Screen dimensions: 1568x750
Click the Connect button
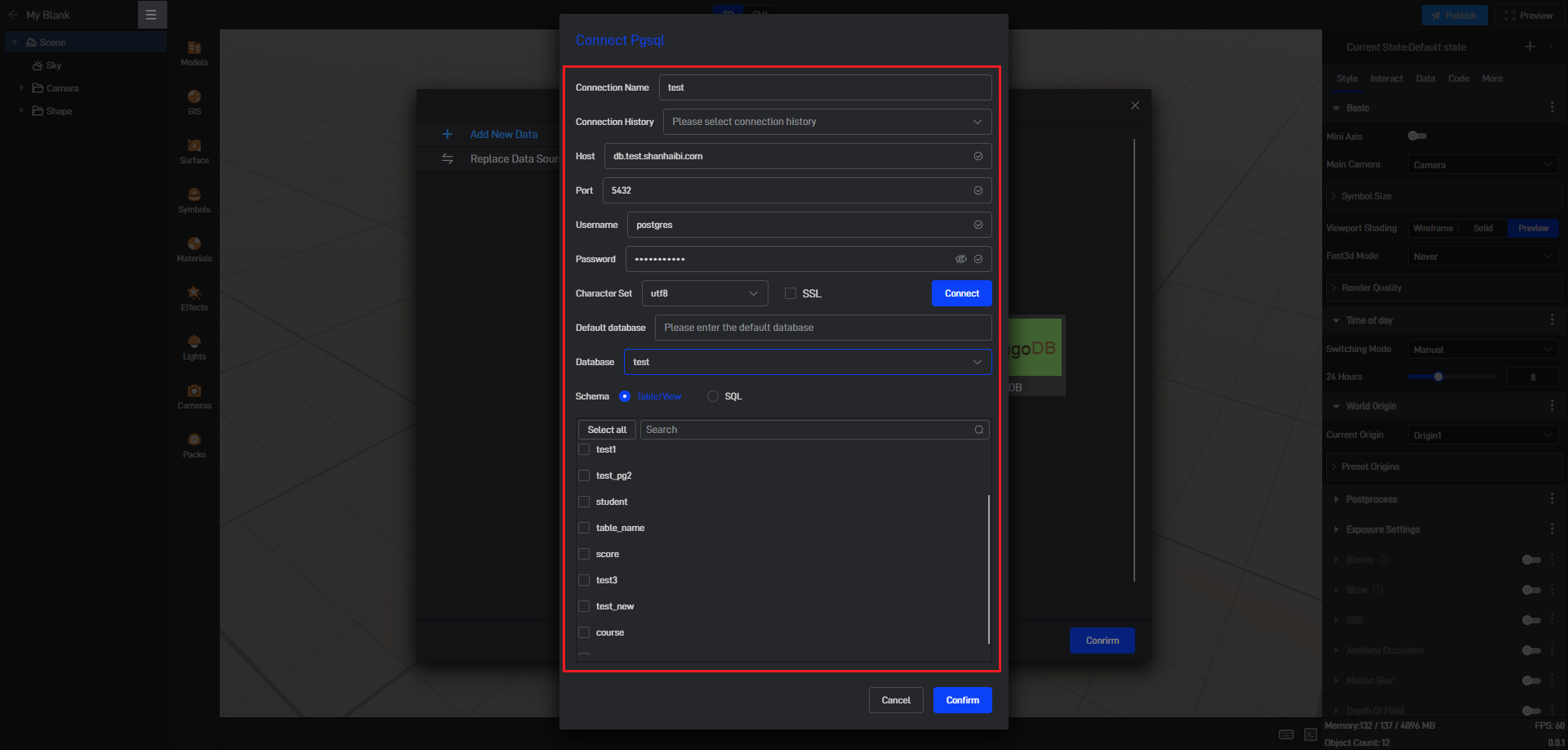[x=962, y=293]
